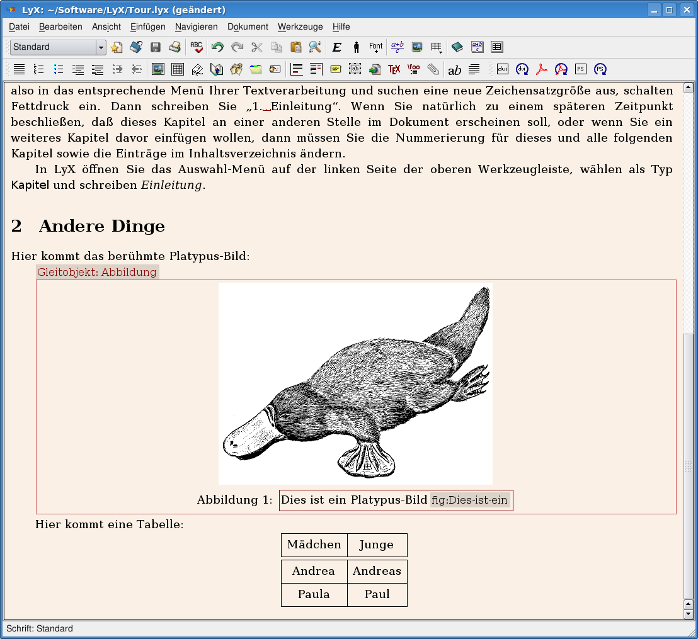Screen dimensions: 698x639
Task: Open the Dokument menu
Action: coord(248,27)
